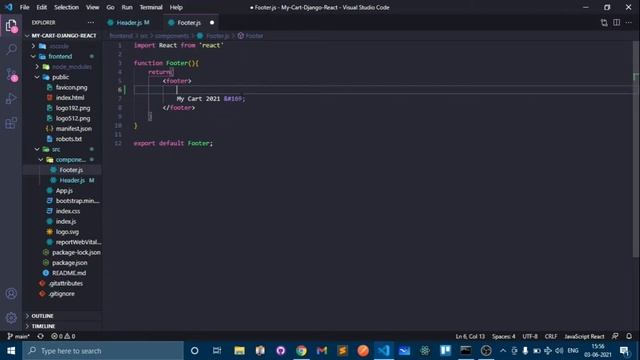Open the notifications bell in status bar
The height and width of the screenshot is (360, 640).
point(629,336)
